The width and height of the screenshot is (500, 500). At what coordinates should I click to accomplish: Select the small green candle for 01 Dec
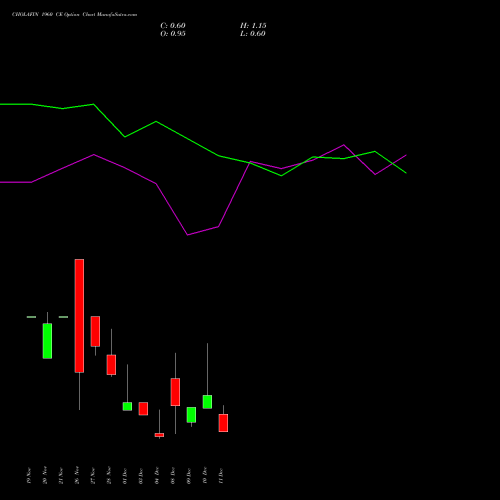[127, 406]
